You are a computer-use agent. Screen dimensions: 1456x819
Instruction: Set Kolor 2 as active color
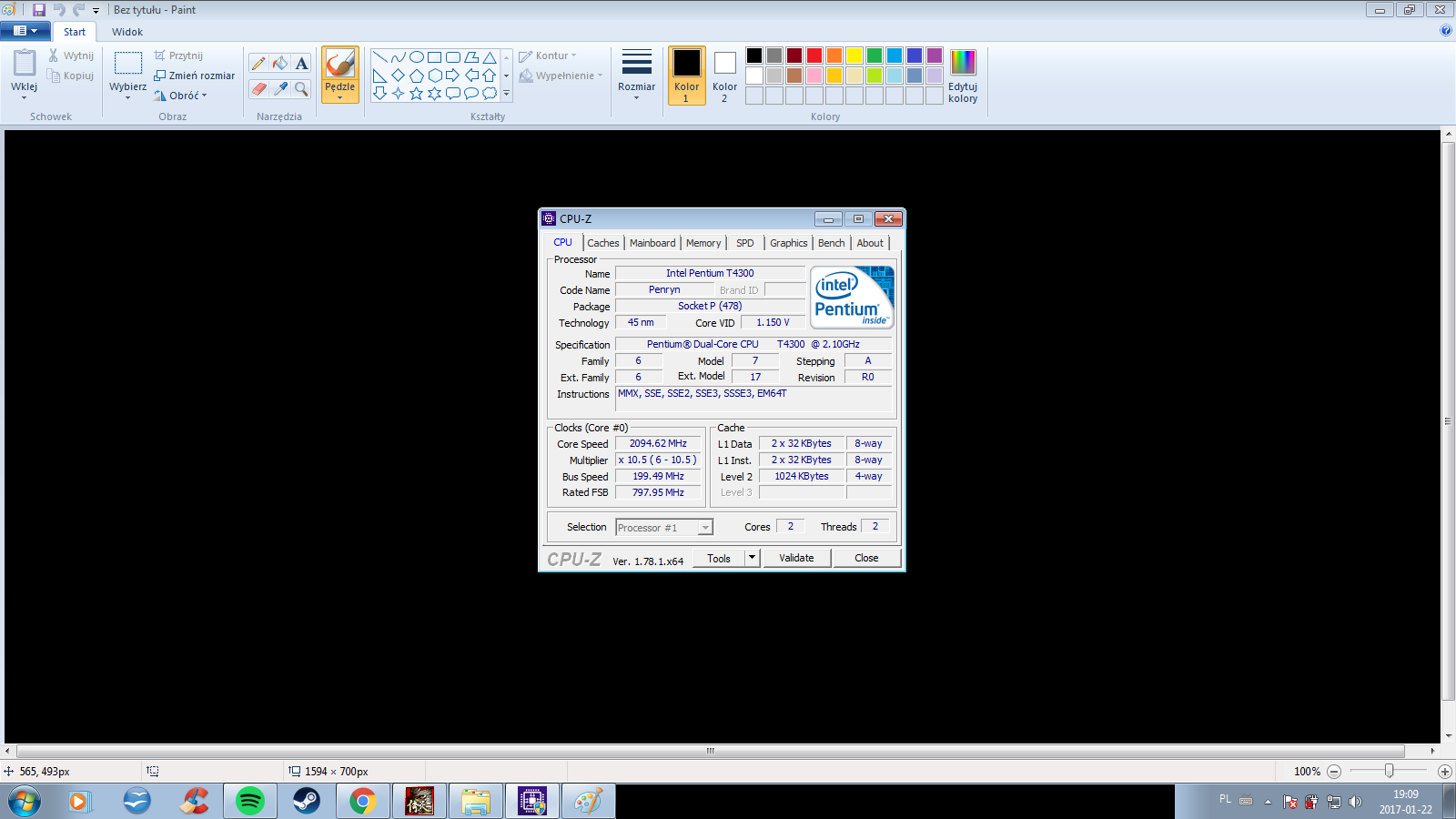click(725, 76)
